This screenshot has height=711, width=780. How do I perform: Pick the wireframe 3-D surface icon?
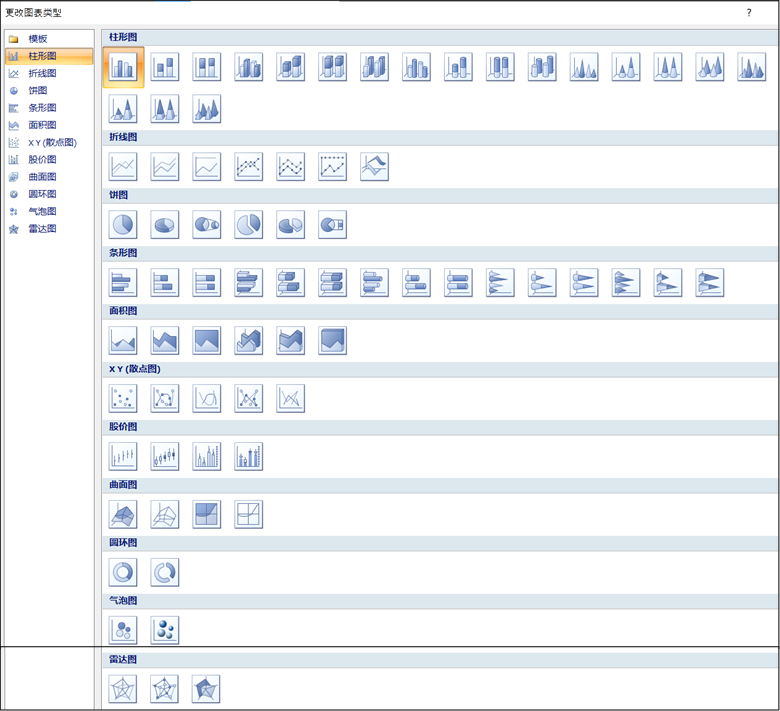click(x=165, y=514)
